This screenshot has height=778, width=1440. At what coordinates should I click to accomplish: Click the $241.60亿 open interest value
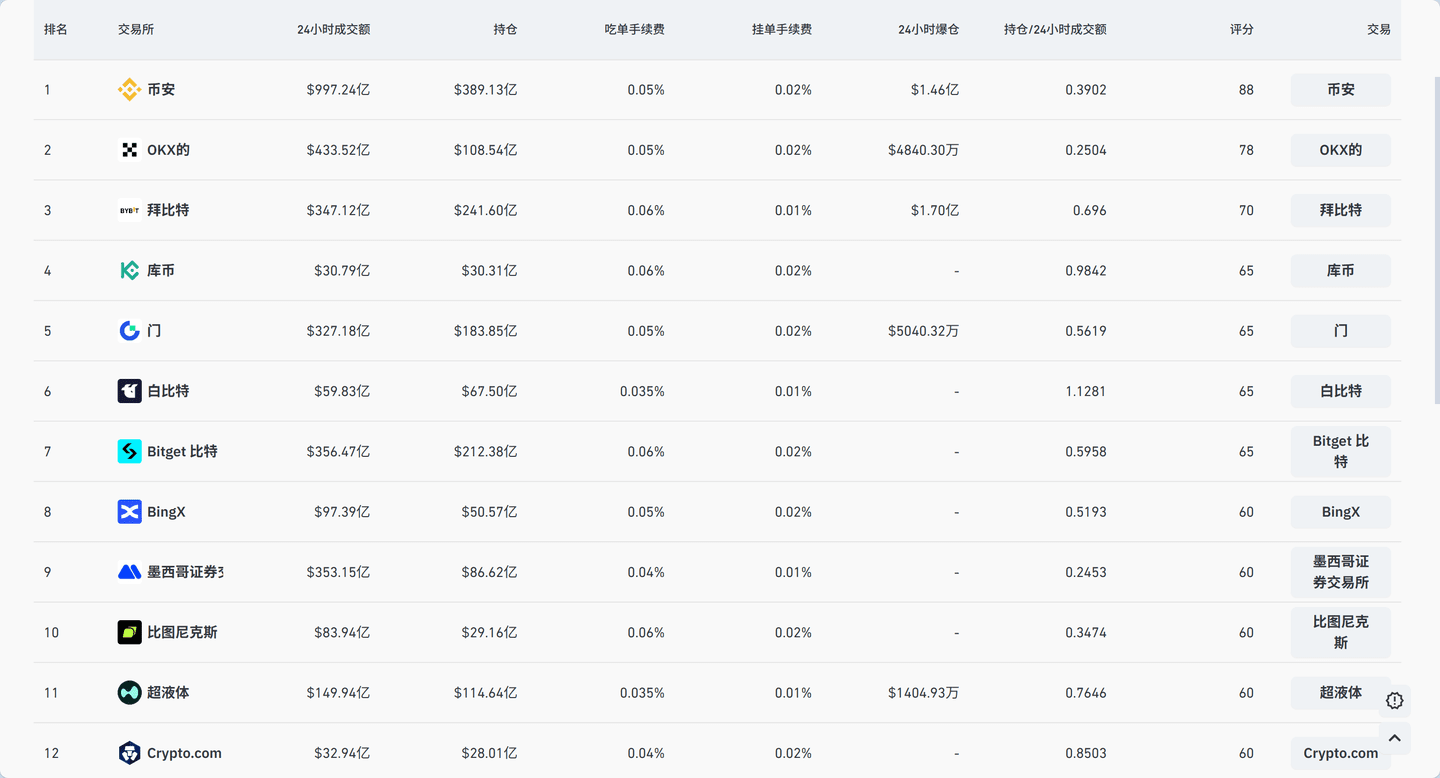(485, 210)
